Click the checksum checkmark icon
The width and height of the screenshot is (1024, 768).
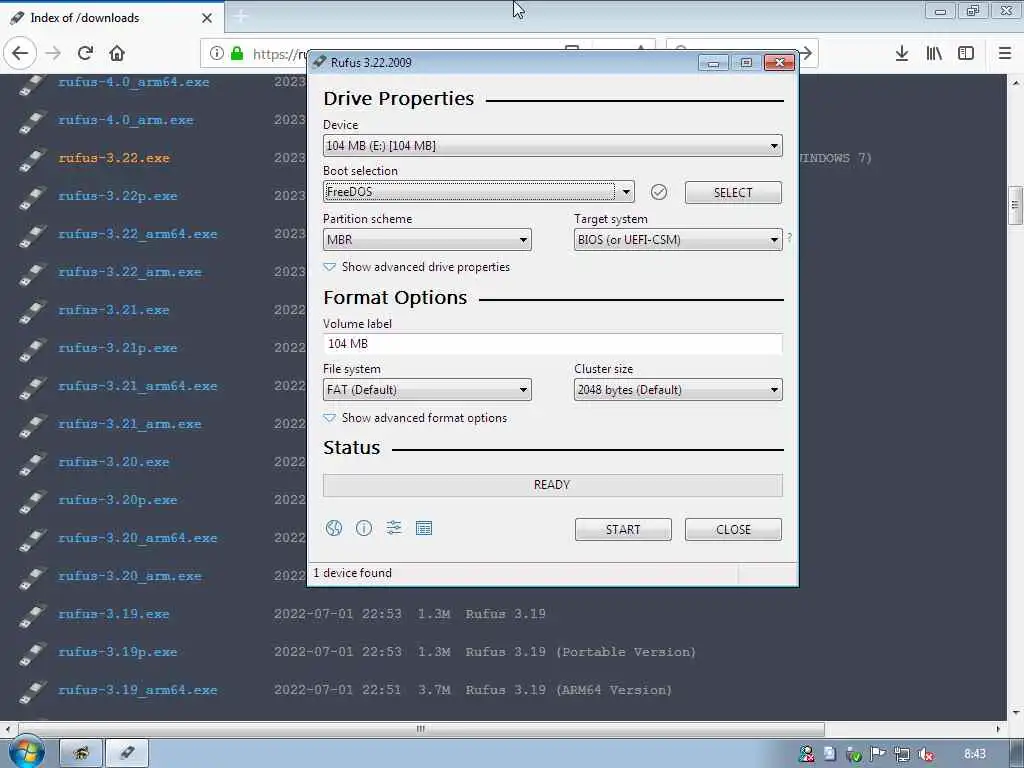(x=659, y=192)
